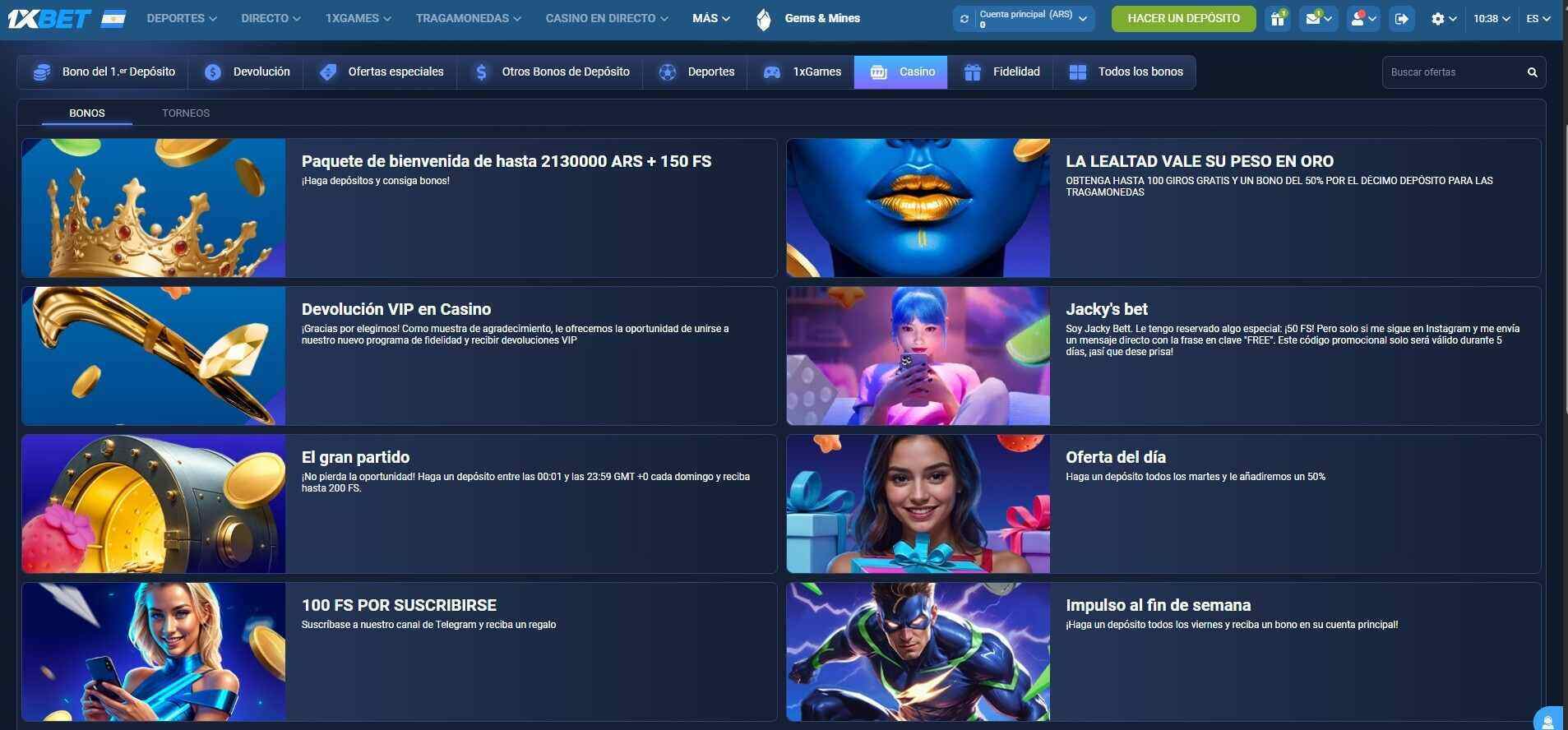1568x730 pixels.
Task: Click the grid Todos los bonos icon
Action: point(1078,72)
